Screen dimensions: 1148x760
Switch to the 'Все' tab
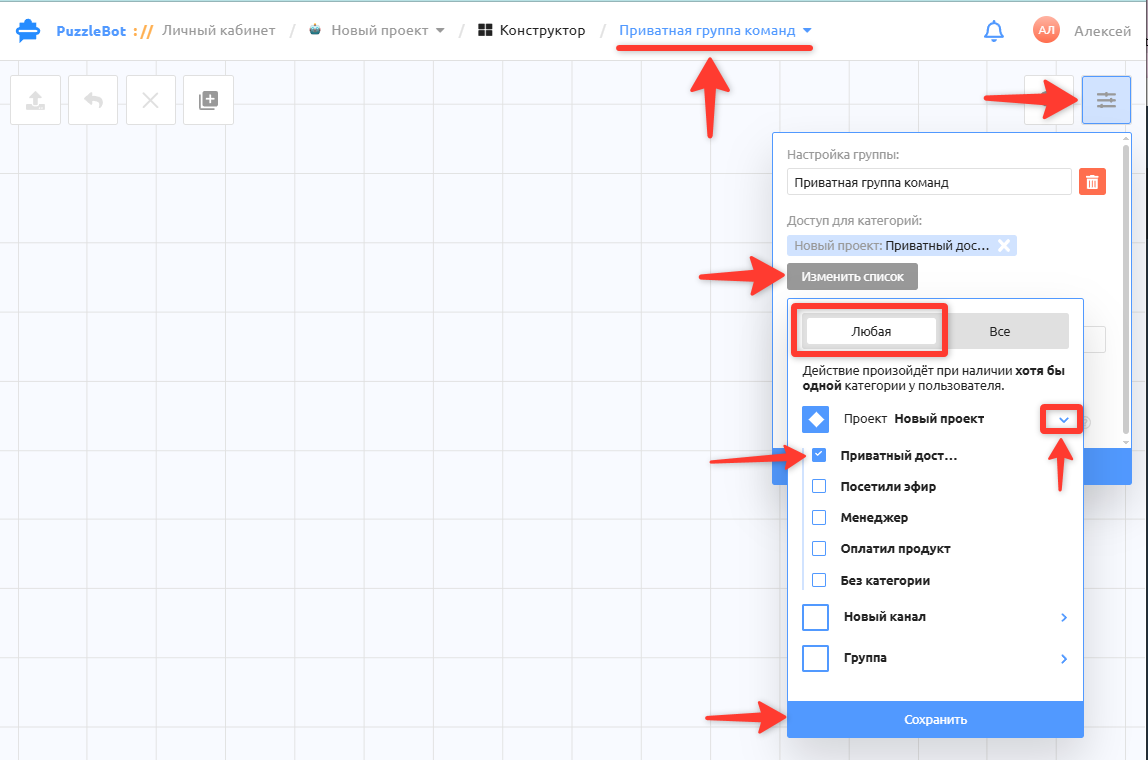click(999, 332)
